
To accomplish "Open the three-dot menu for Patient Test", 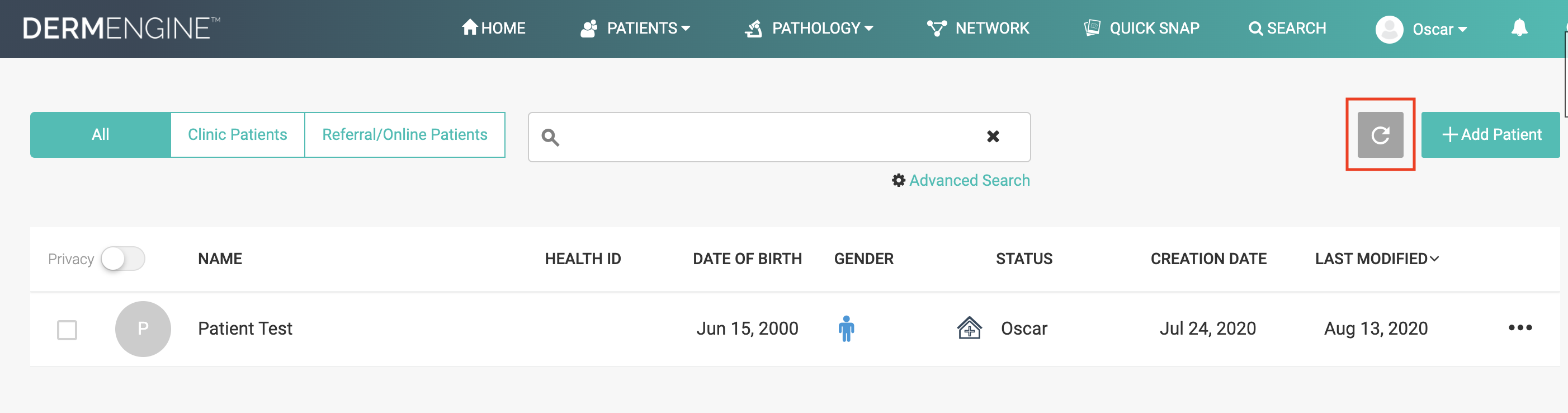I will point(1519,328).
